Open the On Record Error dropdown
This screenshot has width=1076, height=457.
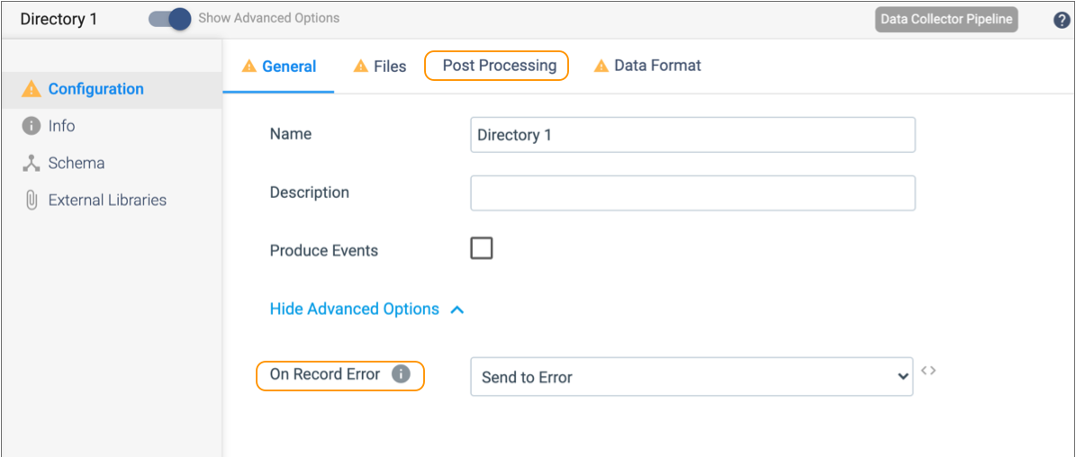coord(691,377)
